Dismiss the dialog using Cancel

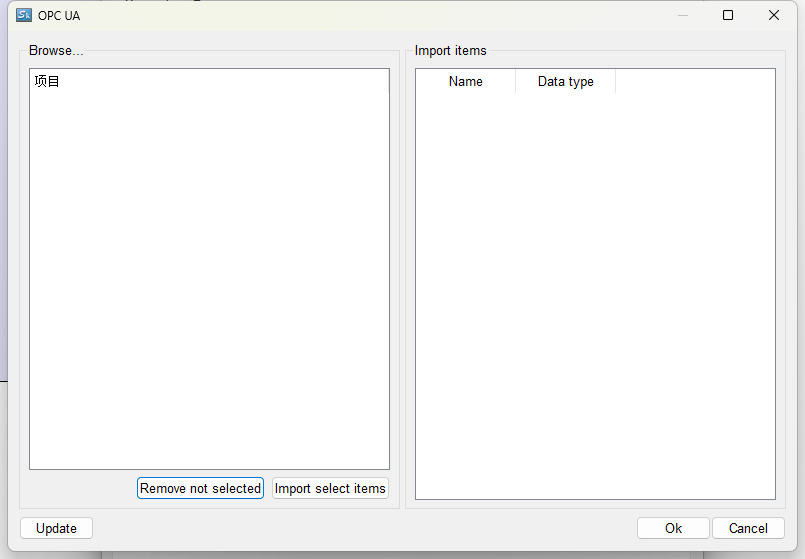point(748,528)
